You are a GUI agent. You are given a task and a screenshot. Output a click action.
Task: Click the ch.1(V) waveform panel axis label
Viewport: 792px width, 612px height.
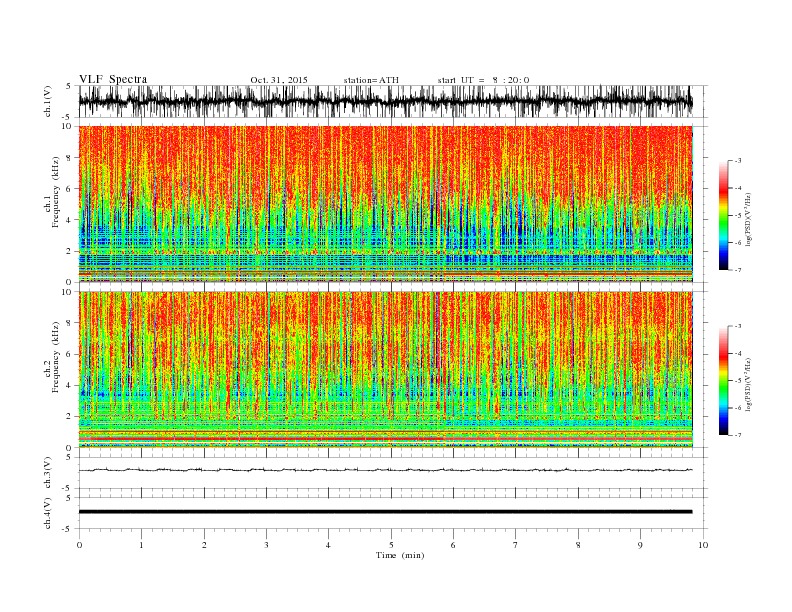coord(48,101)
